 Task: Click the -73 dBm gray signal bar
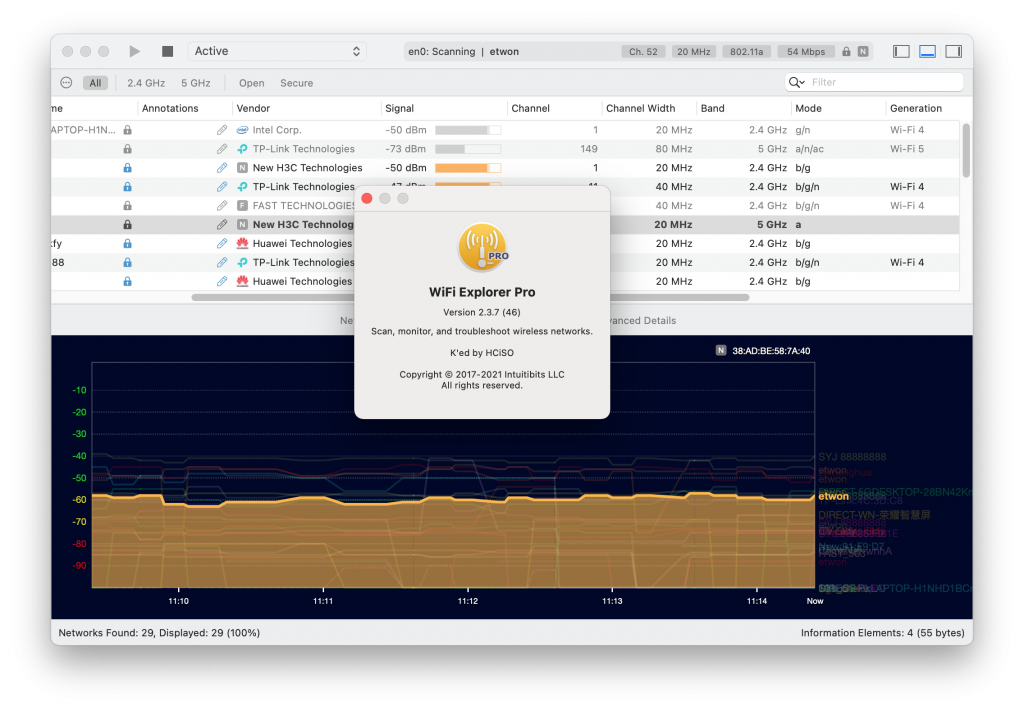click(468, 149)
